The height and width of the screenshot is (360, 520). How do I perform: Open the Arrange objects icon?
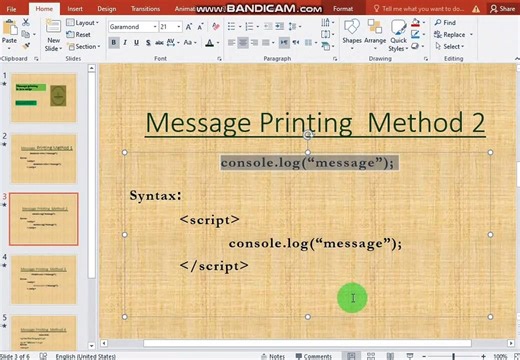pos(375,27)
